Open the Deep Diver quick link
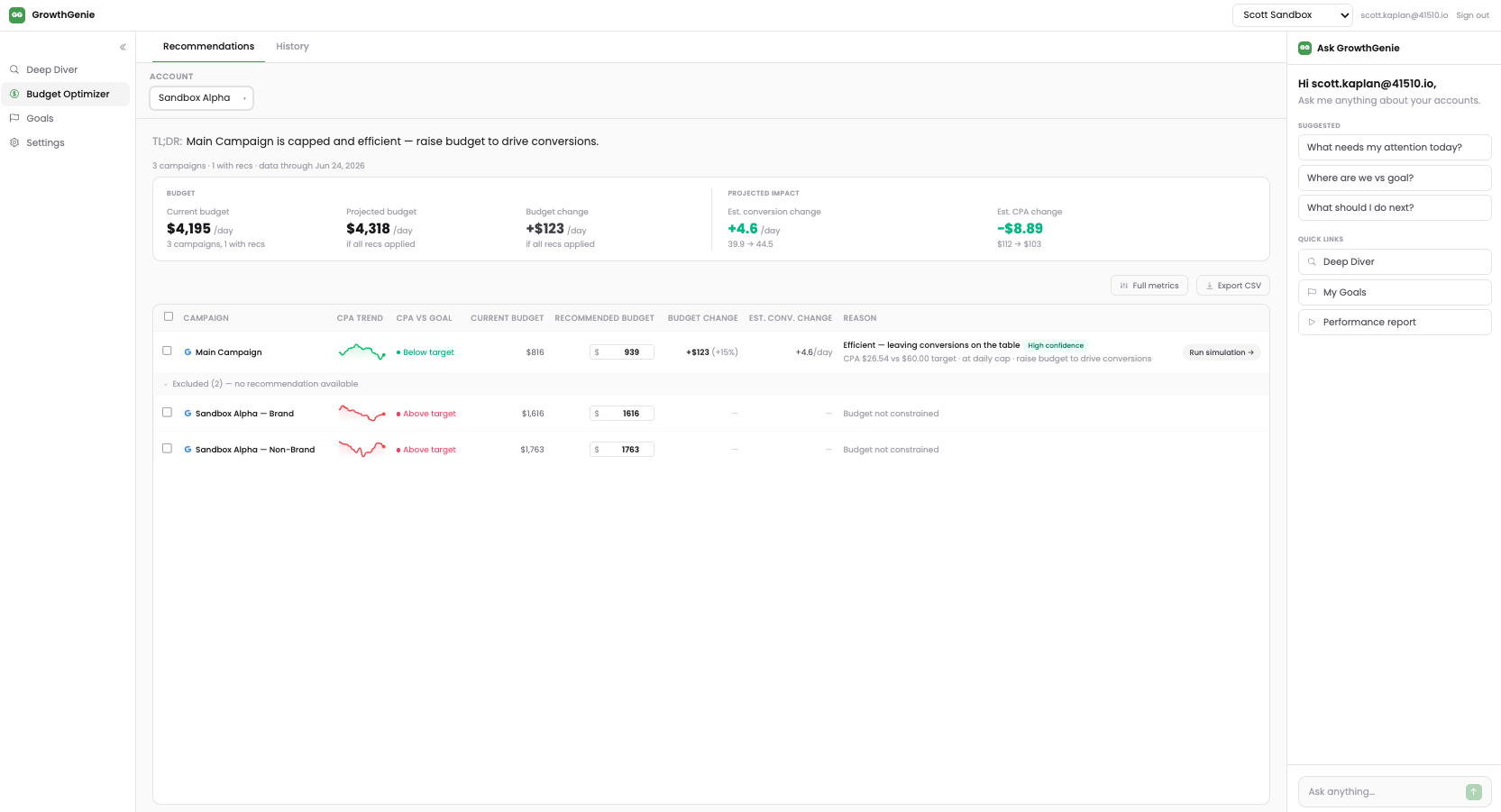The width and height of the screenshot is (1501, 812). 1395,261
